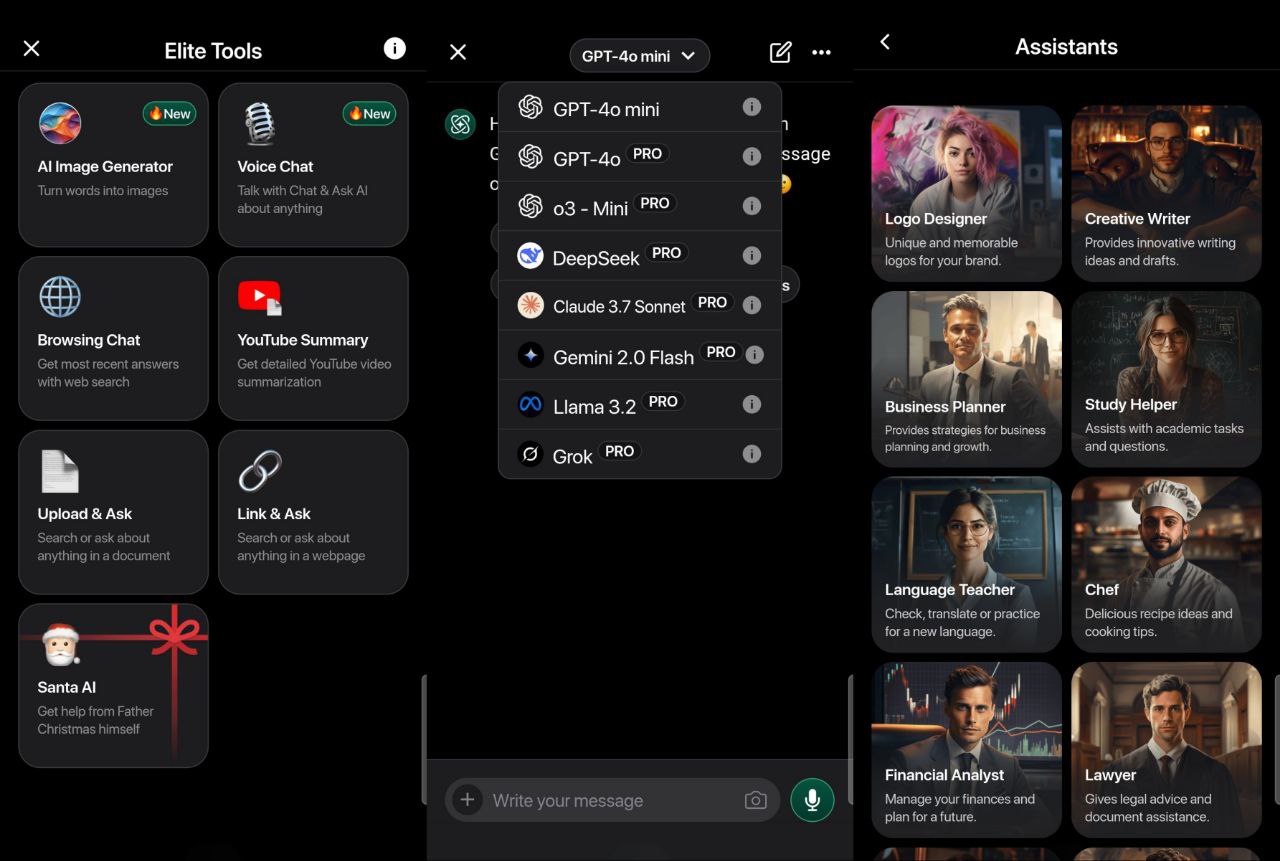Open the Business Planner assistant

[x=966, y=379]
